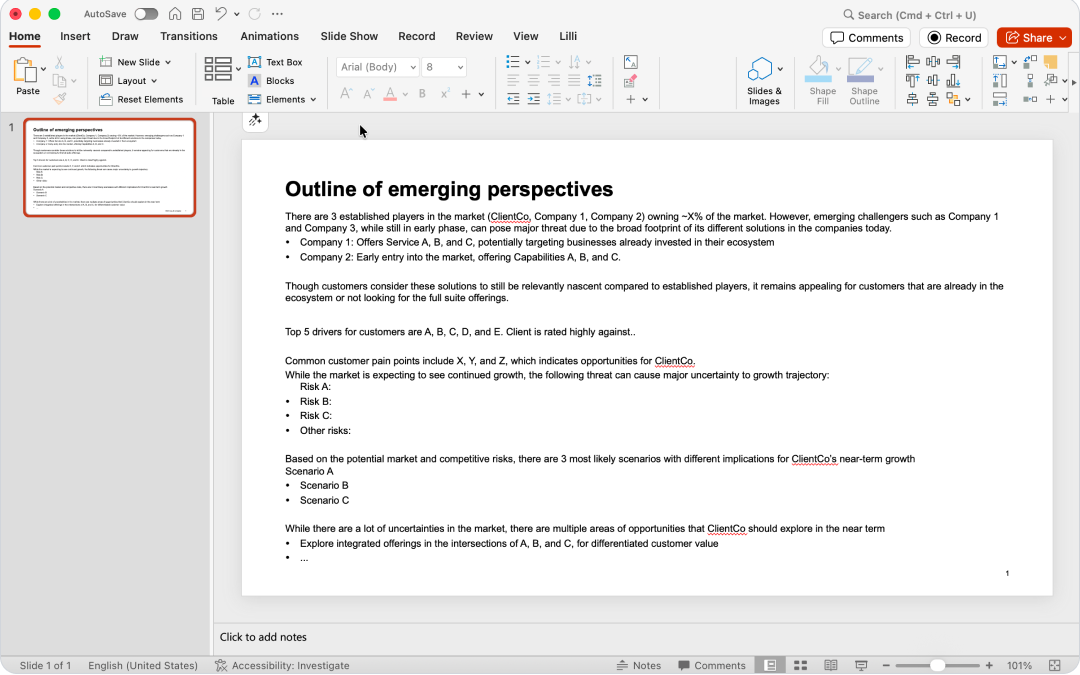Click the Save floppy disk icon
Viewport: 1080px width, 675px height.
click(198, 14)
